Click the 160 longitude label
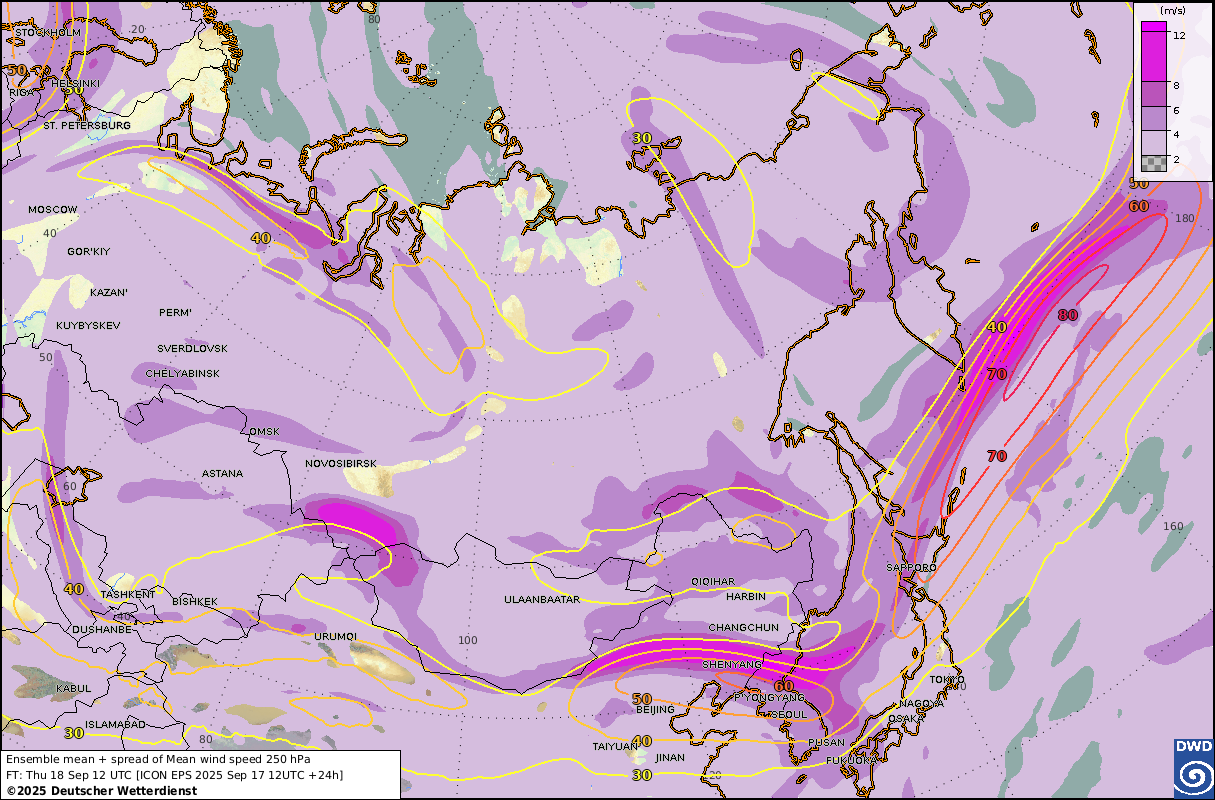 coord(1173,526)
